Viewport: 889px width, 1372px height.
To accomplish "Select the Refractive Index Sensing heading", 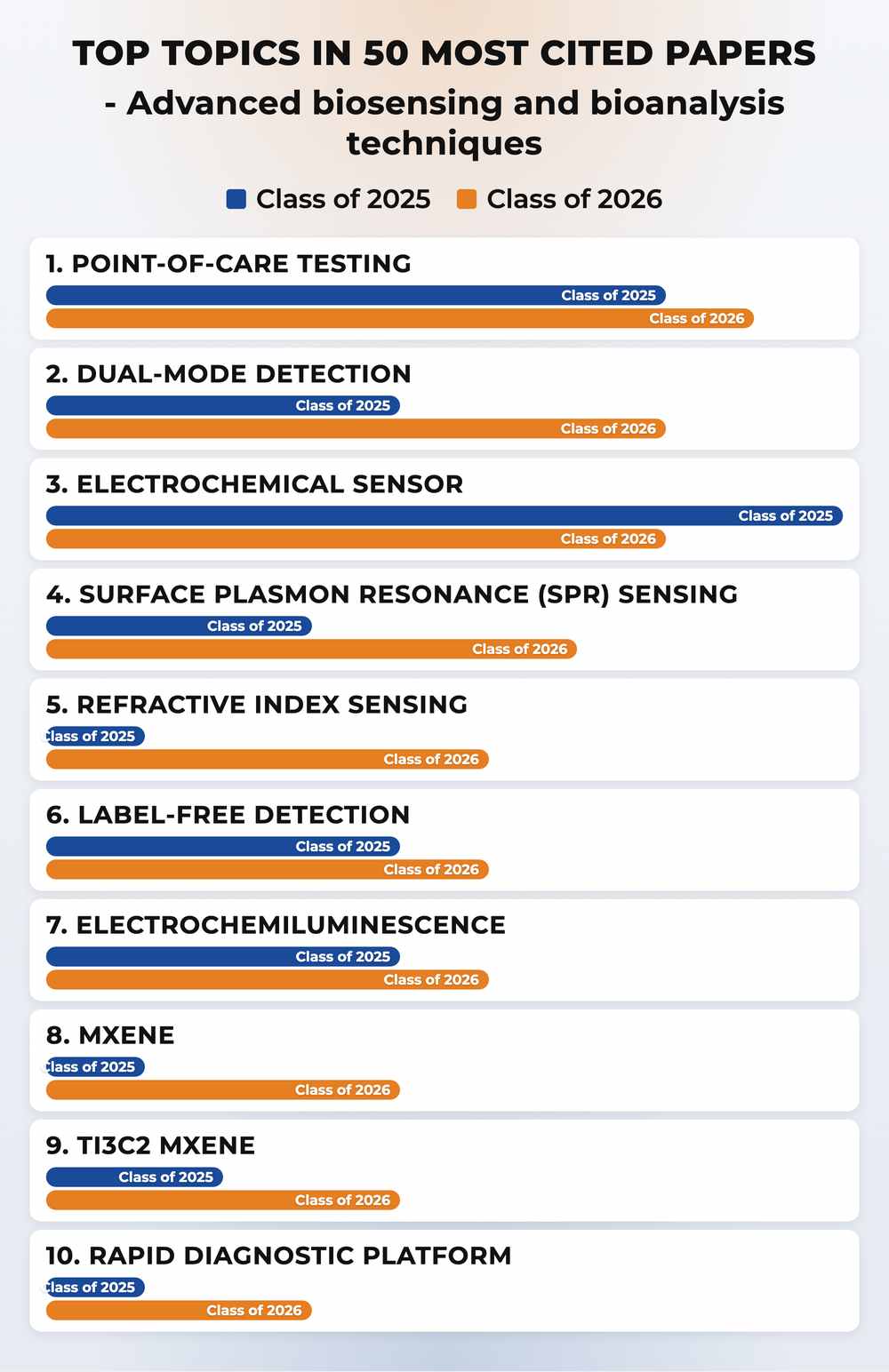I will click(x=257, y=705).
